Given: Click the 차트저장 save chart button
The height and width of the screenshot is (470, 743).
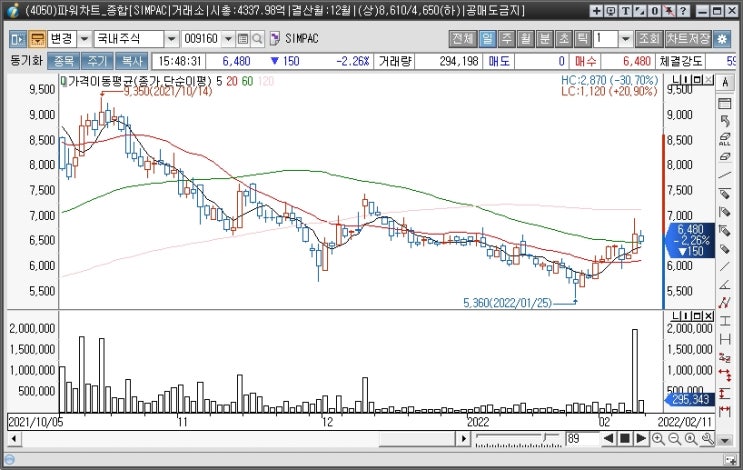Looking at the screenshot, I should [x=688, y=39].
